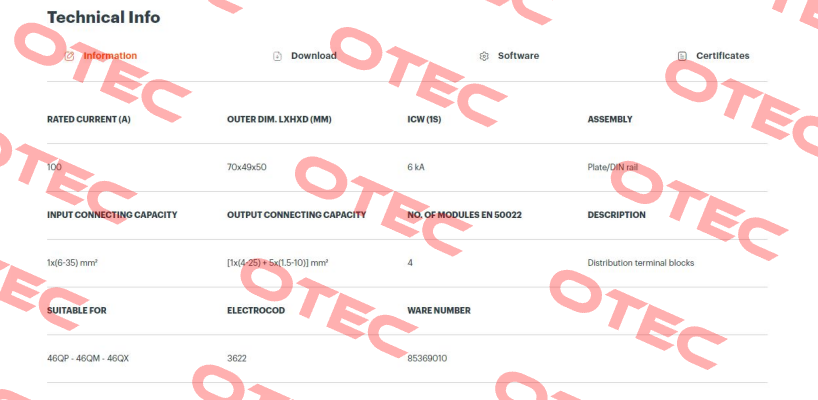Click the 6 kA ICW value

coord(416,167)
